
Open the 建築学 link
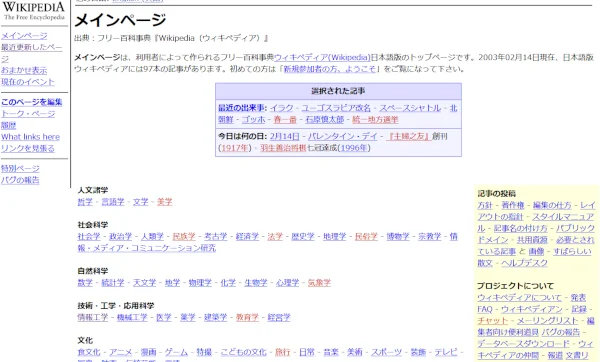[215, 317]
